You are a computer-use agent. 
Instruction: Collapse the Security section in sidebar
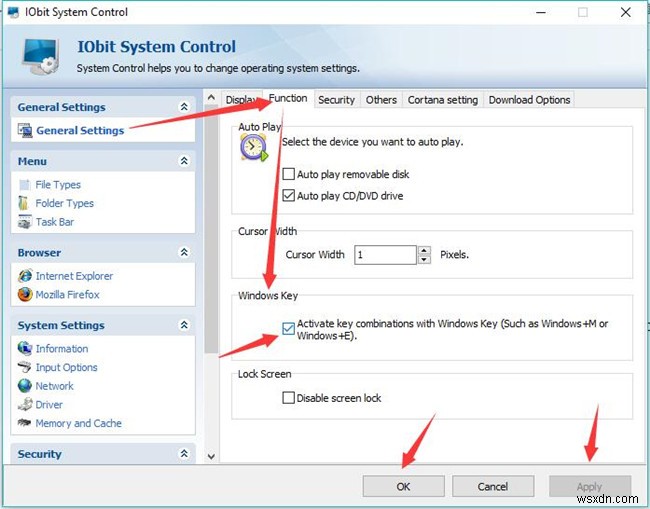[x=184, y=454]
